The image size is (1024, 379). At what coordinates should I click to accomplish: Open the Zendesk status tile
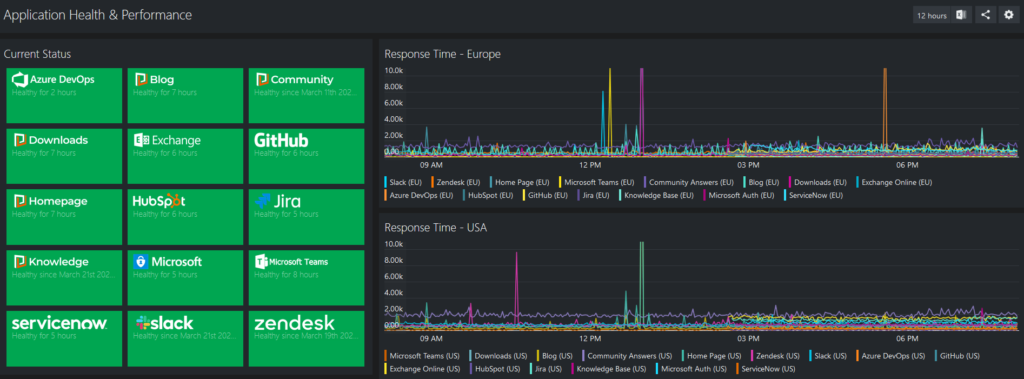point(306,338)
